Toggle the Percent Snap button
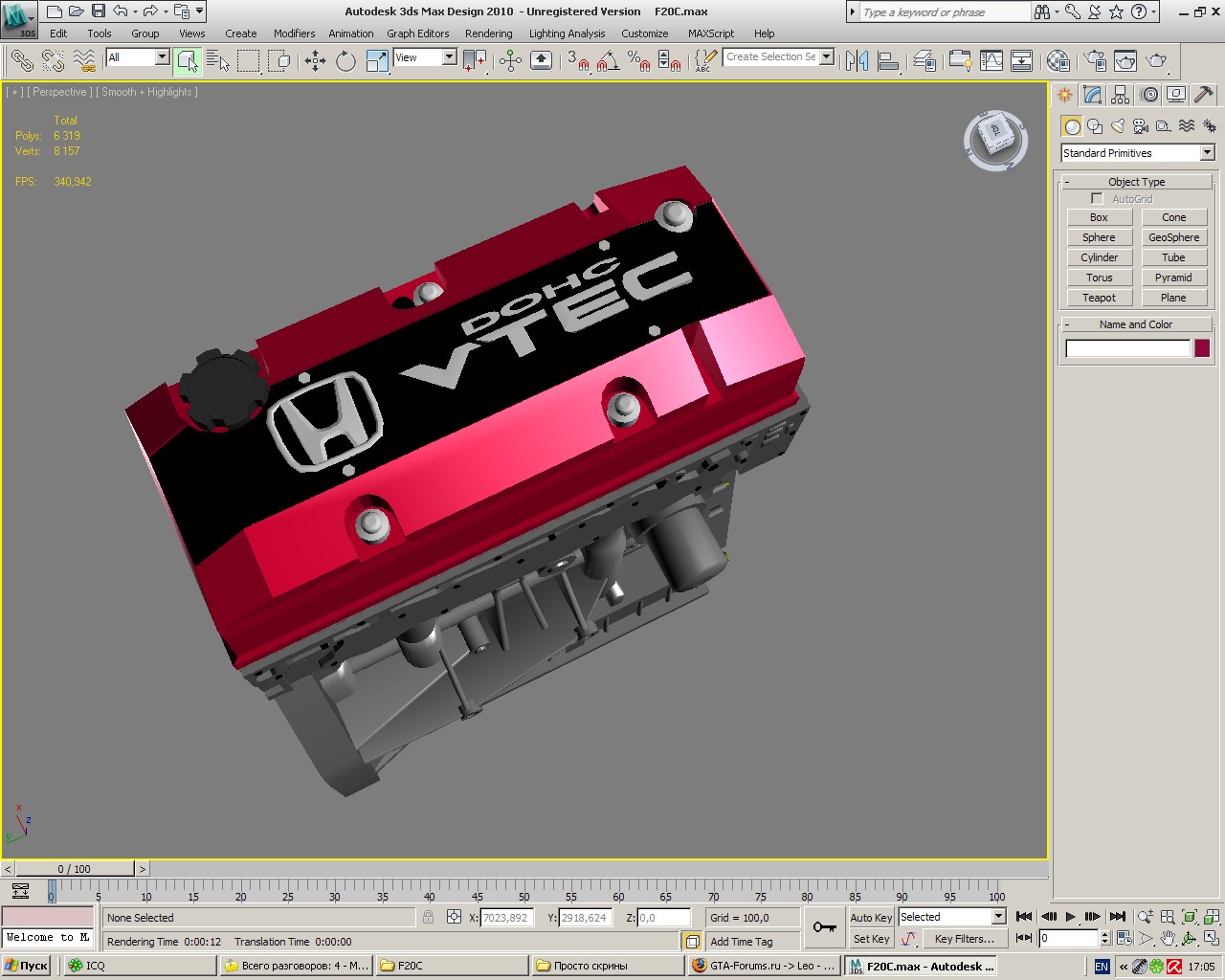The height and width of the screenshot is (980, 1225). 639,61
